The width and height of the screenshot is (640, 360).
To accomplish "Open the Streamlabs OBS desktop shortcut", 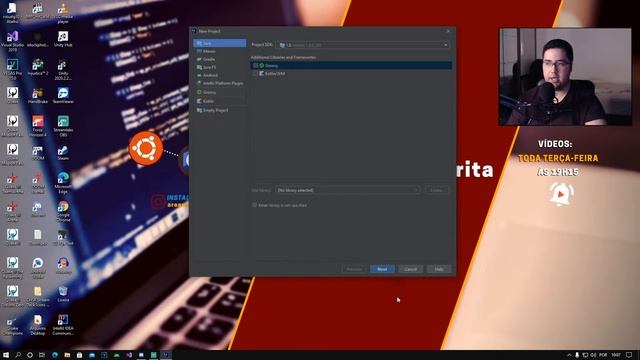I will [63, 126].
